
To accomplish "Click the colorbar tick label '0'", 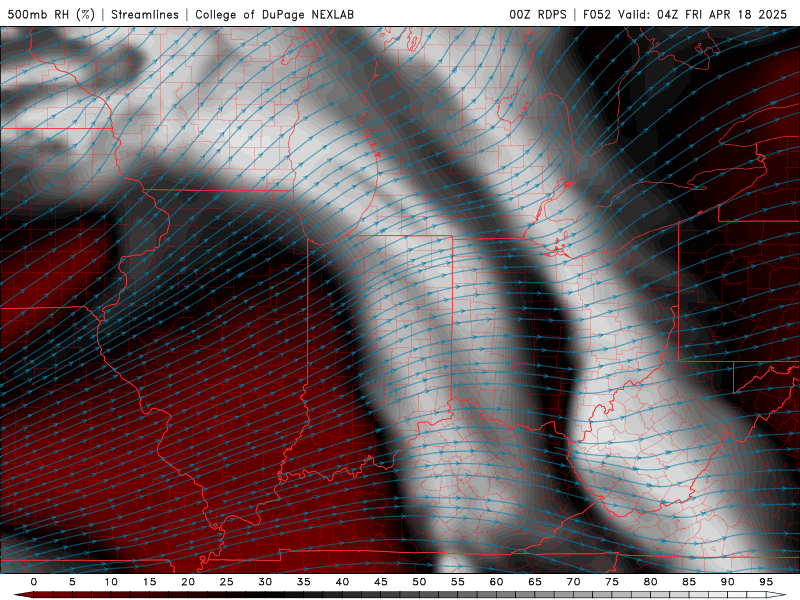I will coord(34,582).
